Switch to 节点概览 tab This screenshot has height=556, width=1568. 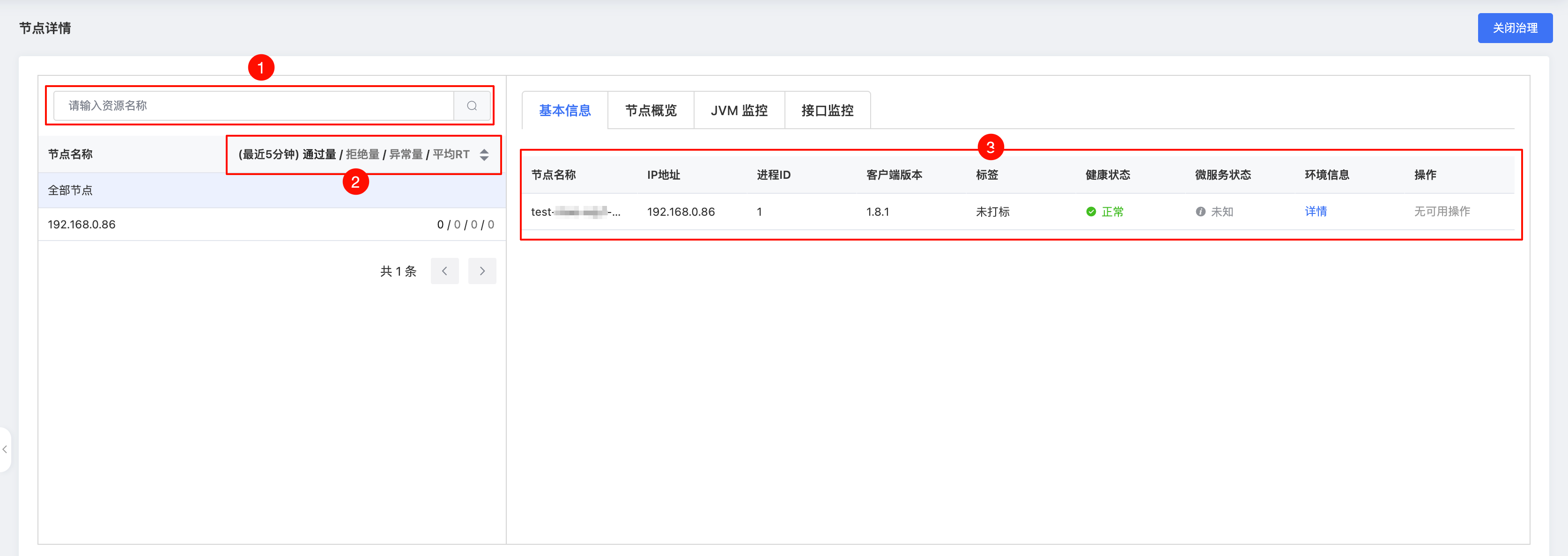651,111
